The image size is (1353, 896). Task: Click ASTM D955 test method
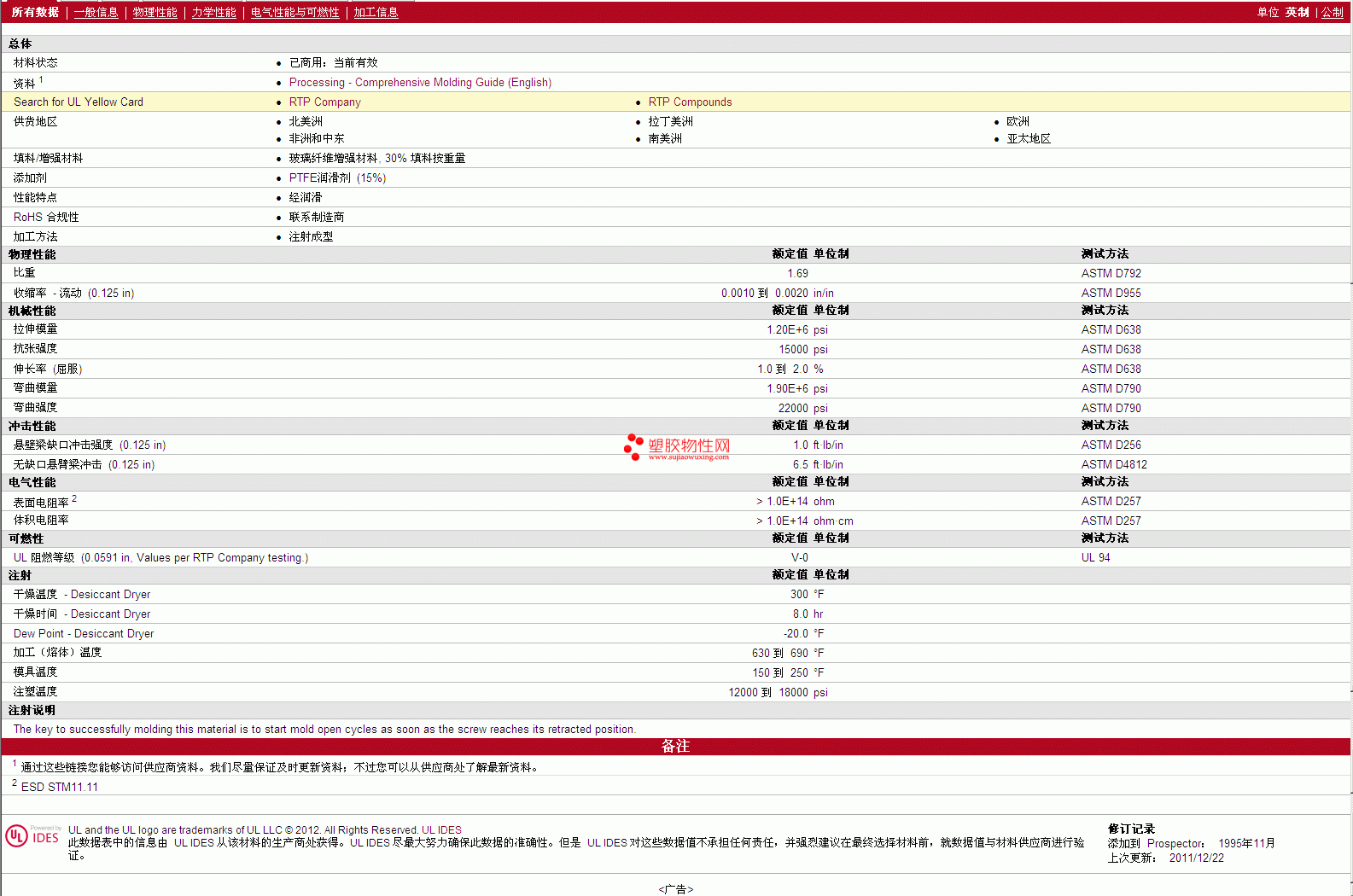tap(1111, 293)
